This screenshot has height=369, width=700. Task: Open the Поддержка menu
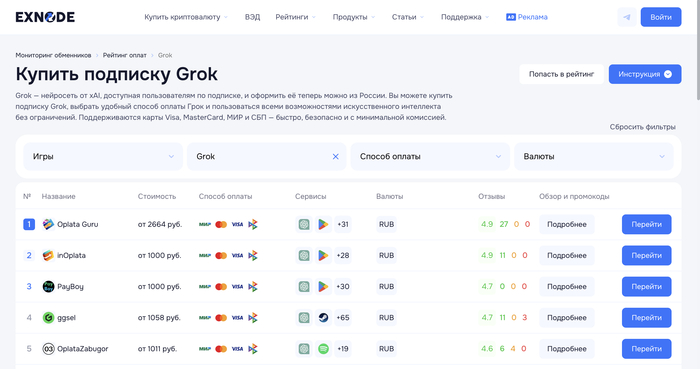coord(465,17)
